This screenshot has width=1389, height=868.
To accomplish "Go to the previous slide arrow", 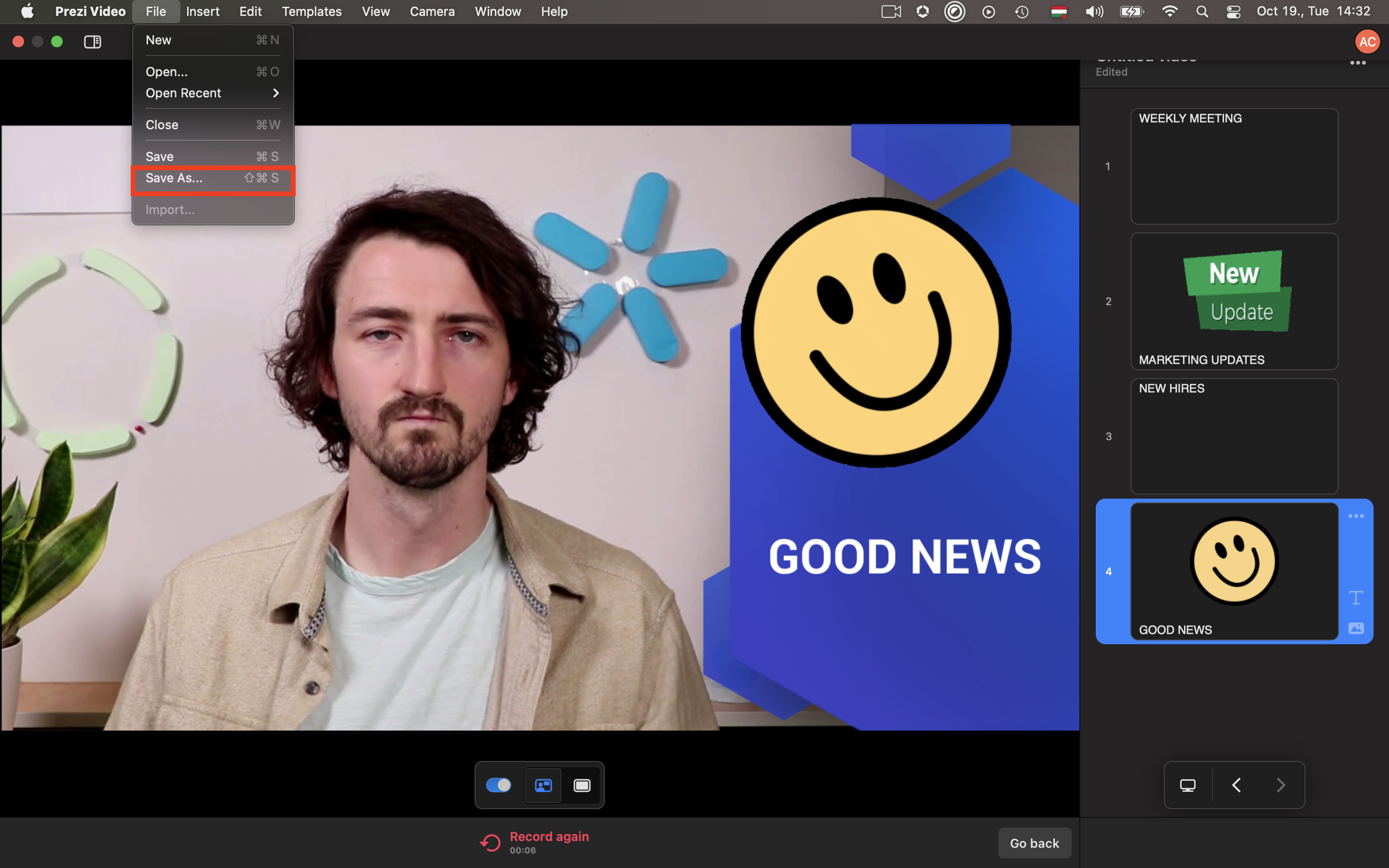I will (1236, 785).
